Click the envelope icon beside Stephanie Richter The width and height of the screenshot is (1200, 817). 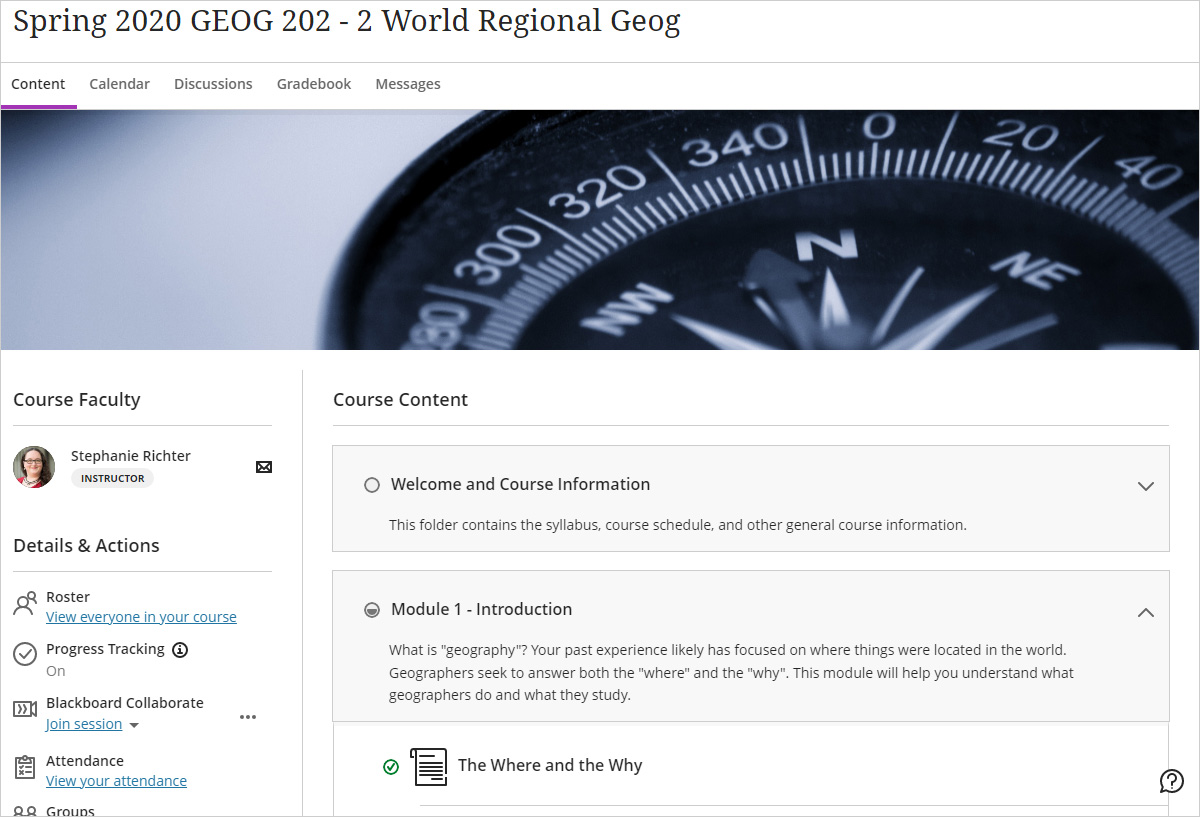coord(264,467)
